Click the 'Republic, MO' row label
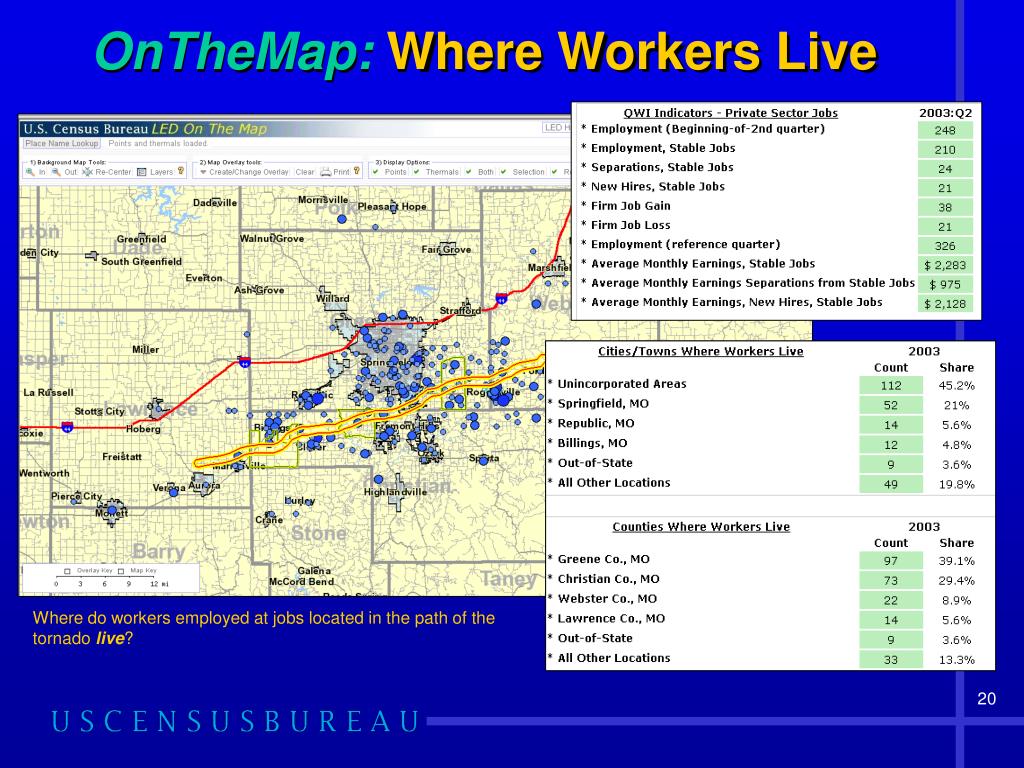1024x768 pixels. click(x=596, y=423)
